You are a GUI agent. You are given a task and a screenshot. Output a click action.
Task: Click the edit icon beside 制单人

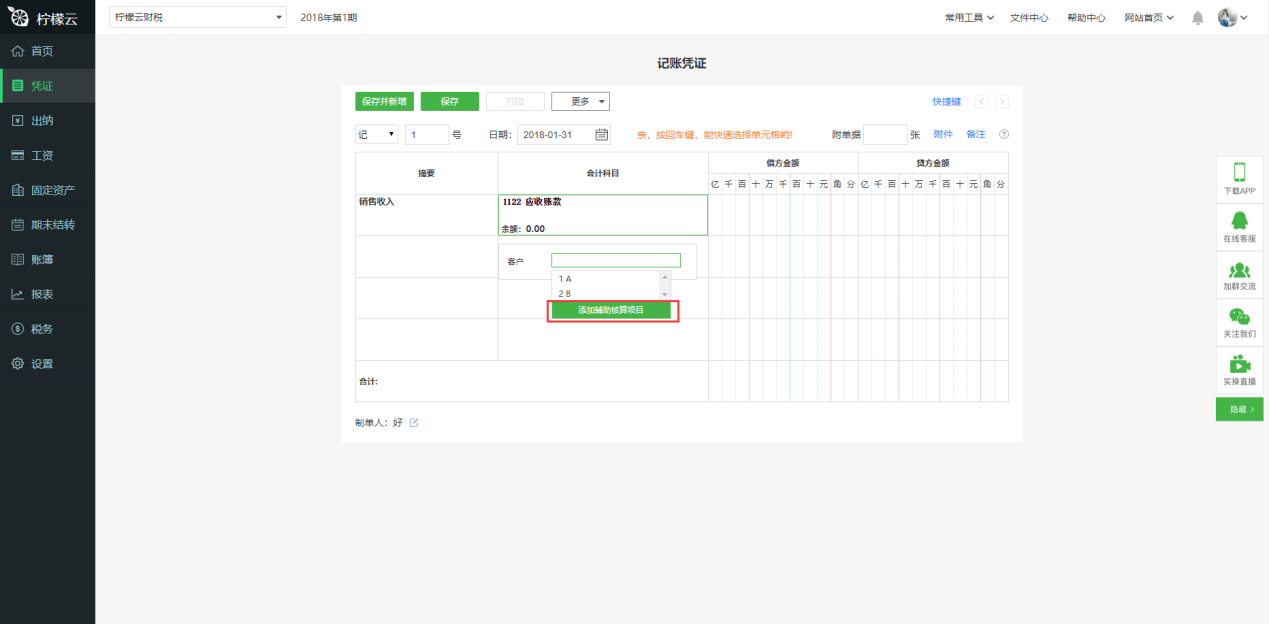(414, 423)
